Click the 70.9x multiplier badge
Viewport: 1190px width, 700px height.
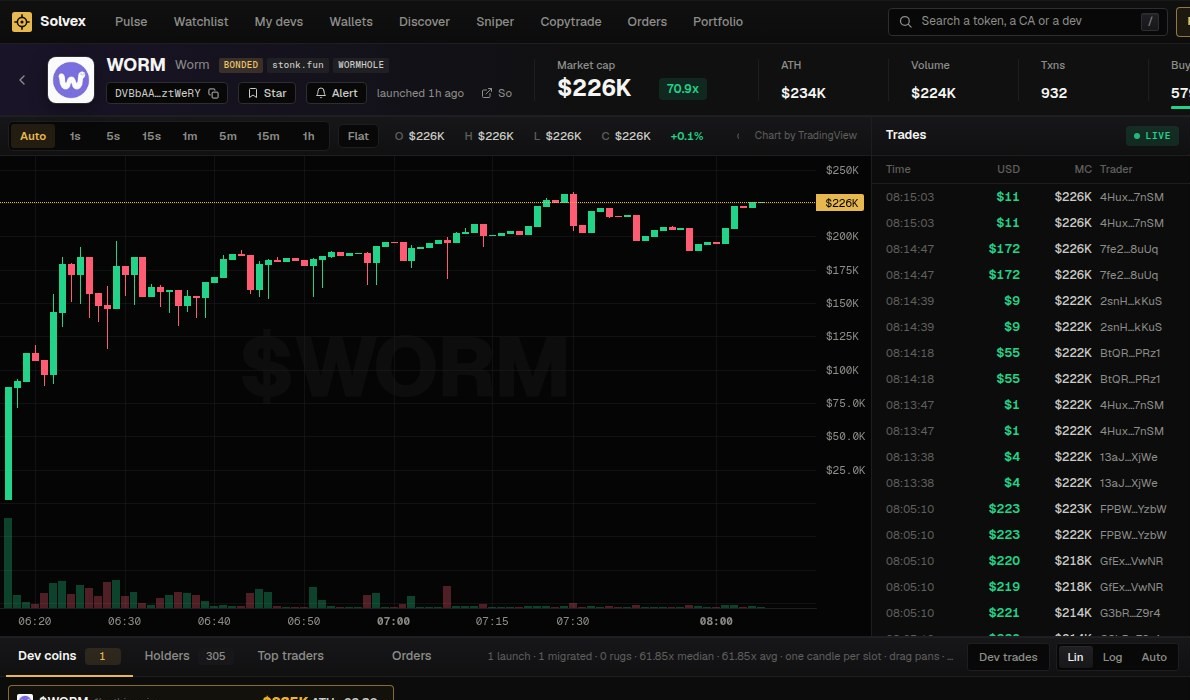coord(682,89)
